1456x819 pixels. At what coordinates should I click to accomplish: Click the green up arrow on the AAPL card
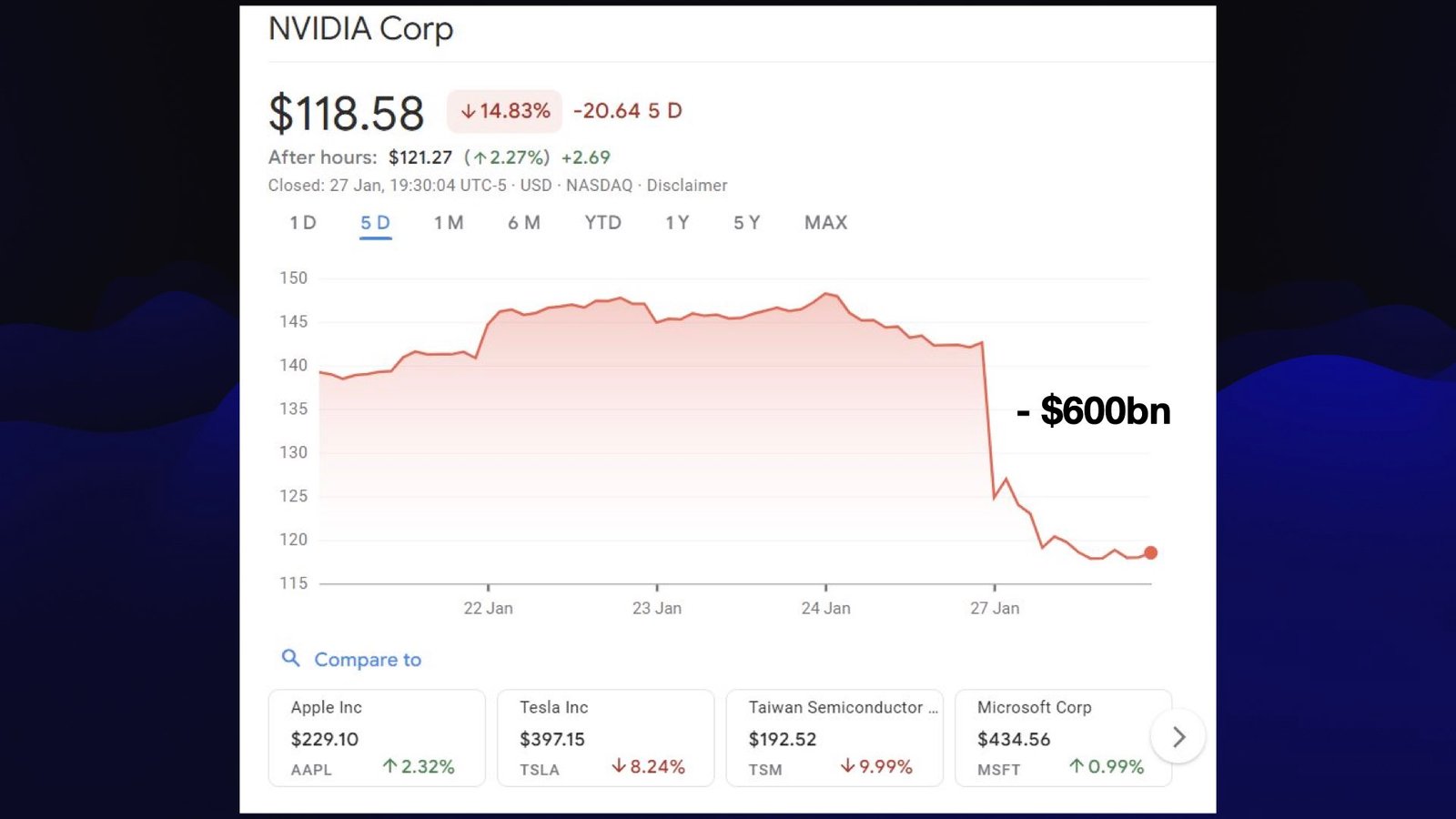click(391, 767)
